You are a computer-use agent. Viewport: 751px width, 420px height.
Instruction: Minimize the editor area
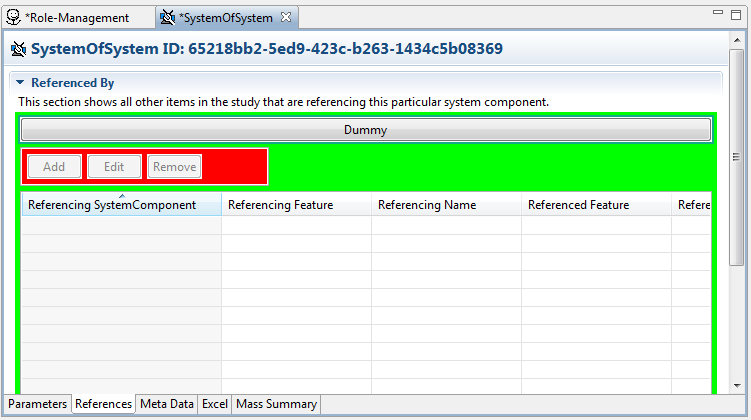717,12
